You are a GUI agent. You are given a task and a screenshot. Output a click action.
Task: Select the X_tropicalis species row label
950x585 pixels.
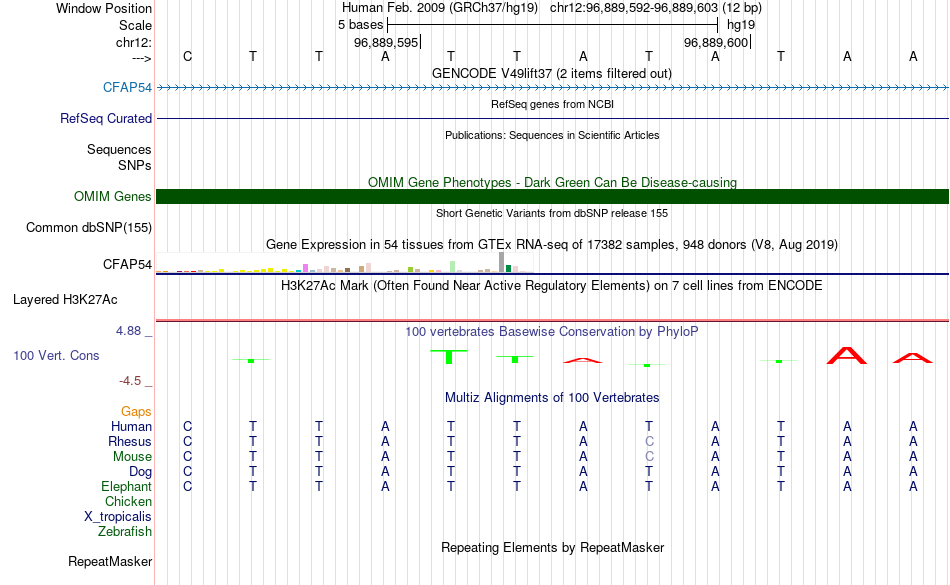118,517
